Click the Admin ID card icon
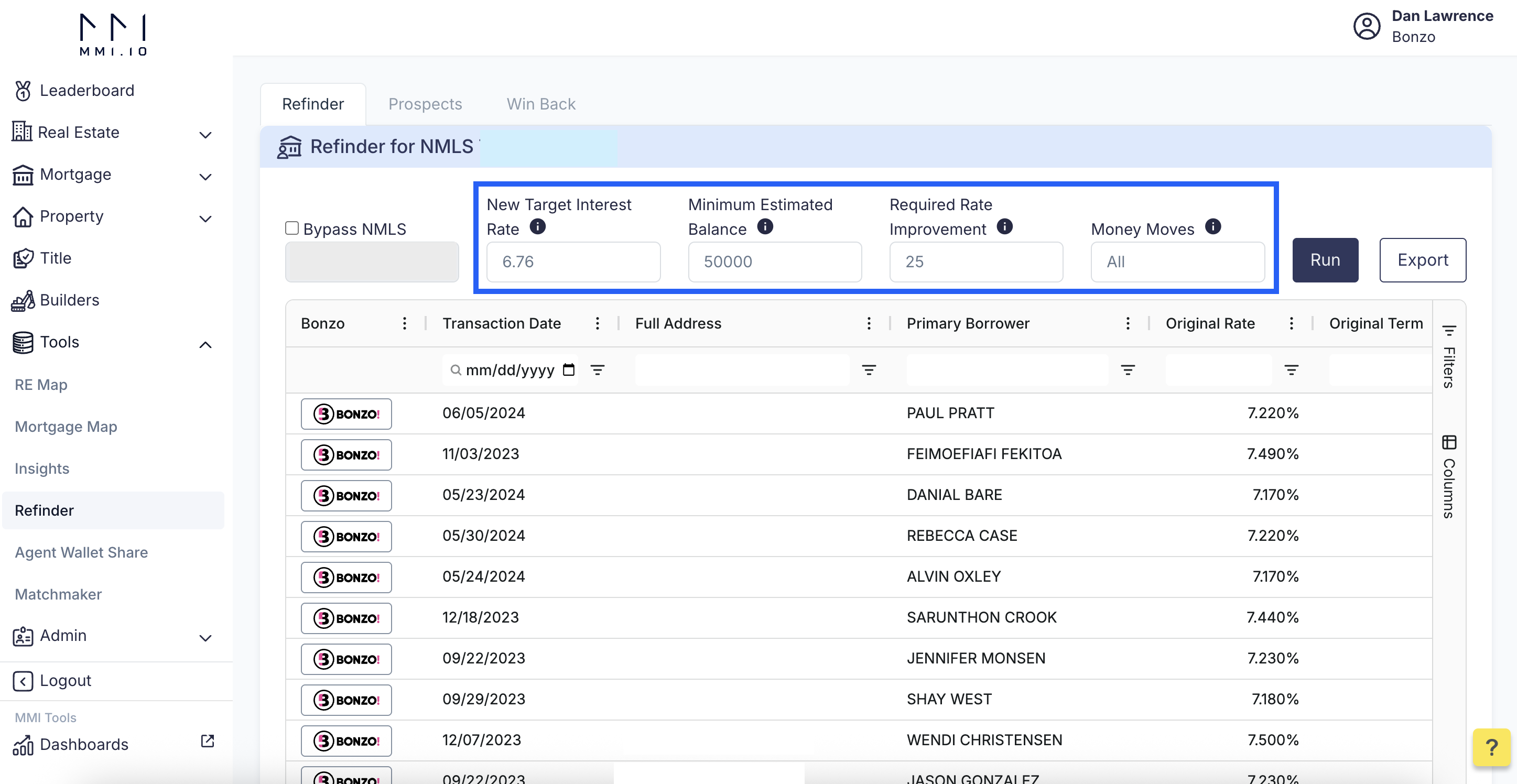The width and height of the screenshot is (1517, 784). 23,636
